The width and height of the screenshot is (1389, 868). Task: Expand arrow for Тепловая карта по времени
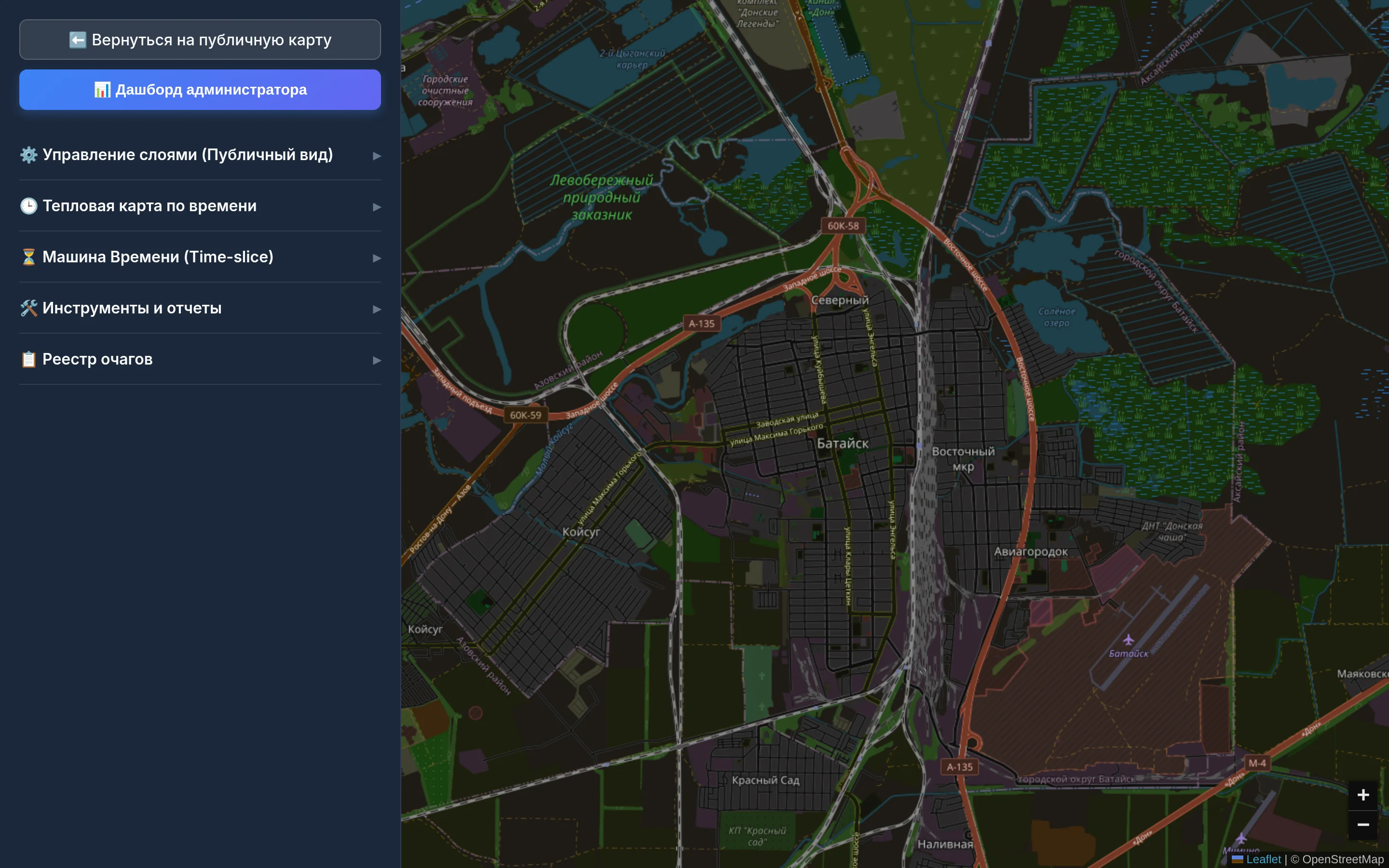point(377,207)
